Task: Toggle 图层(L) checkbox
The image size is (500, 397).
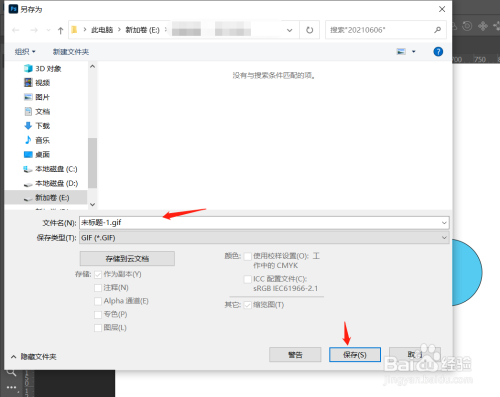Action: (x=98, y=328)
